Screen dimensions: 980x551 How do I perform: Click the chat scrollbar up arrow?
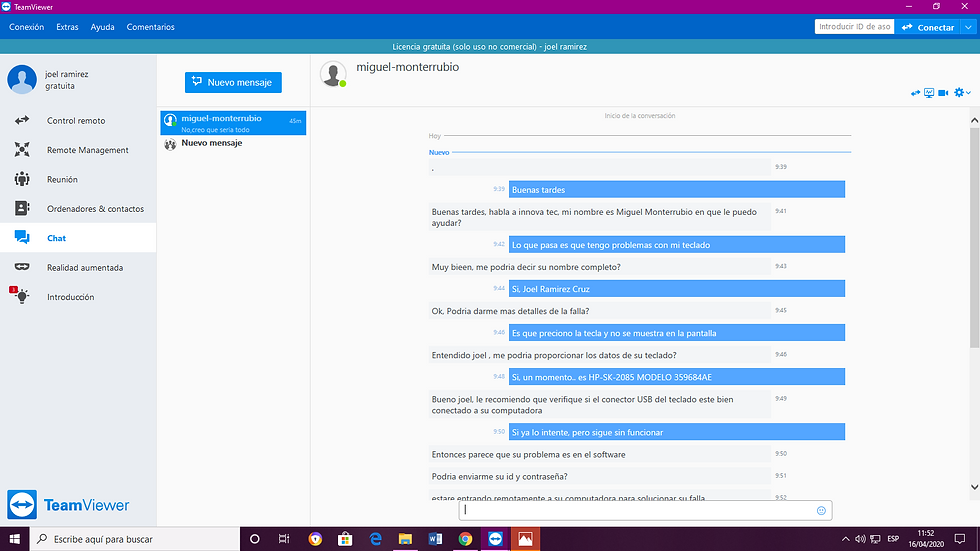point(974,119)
